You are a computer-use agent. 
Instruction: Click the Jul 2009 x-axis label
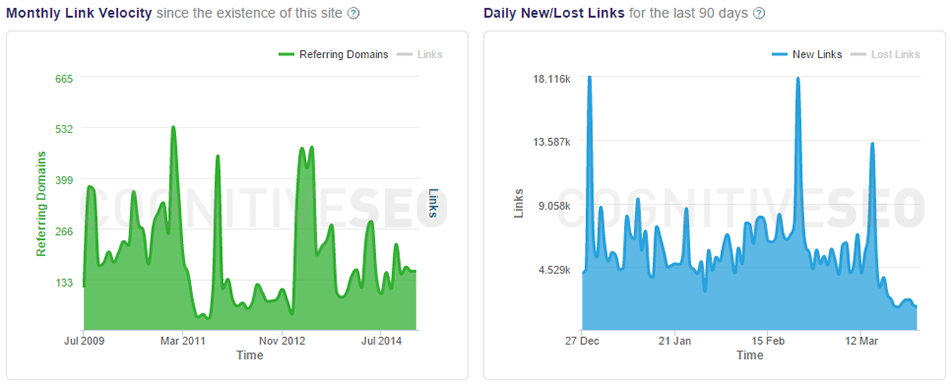(x=84, y=341)
